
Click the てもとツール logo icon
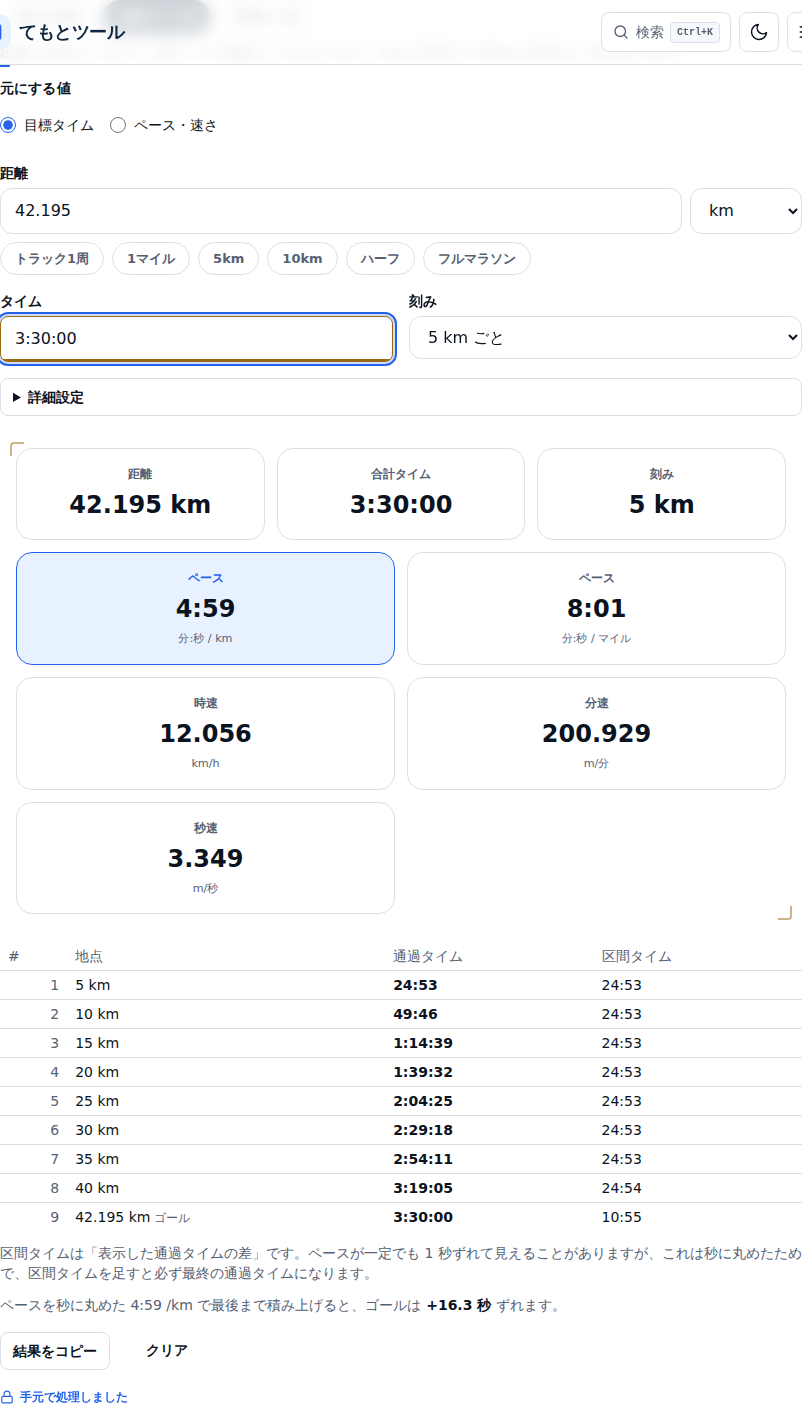point(3,32)
